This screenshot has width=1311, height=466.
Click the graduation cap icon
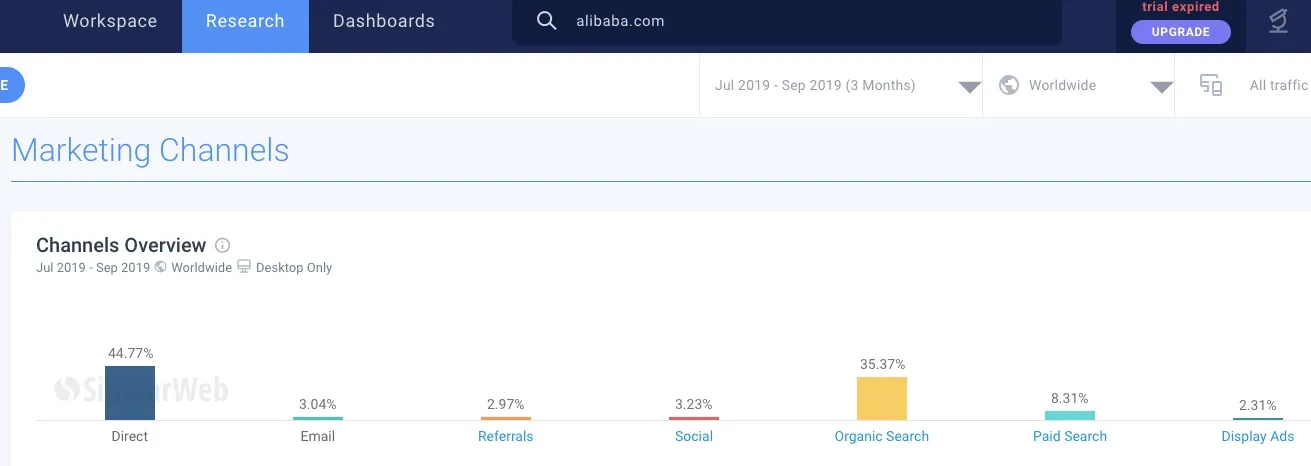click(1278, 22)
